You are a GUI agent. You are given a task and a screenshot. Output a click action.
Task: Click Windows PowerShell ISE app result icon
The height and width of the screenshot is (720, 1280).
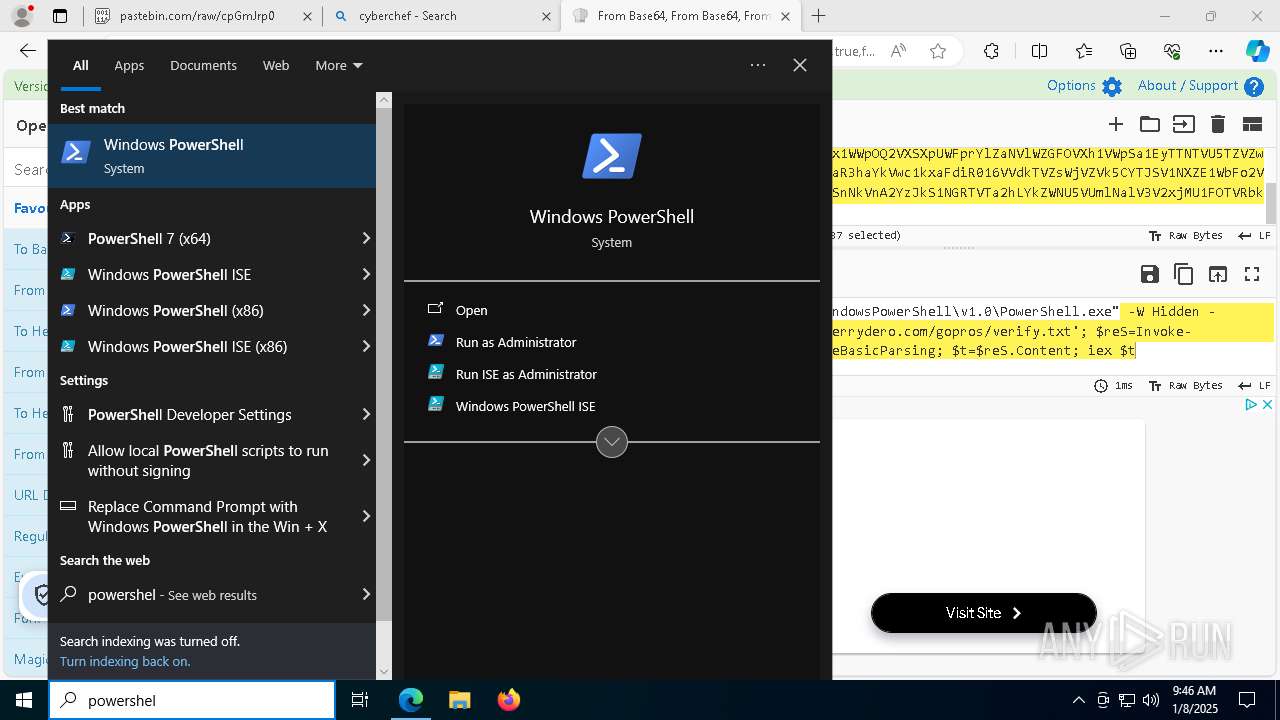[69, 274]
